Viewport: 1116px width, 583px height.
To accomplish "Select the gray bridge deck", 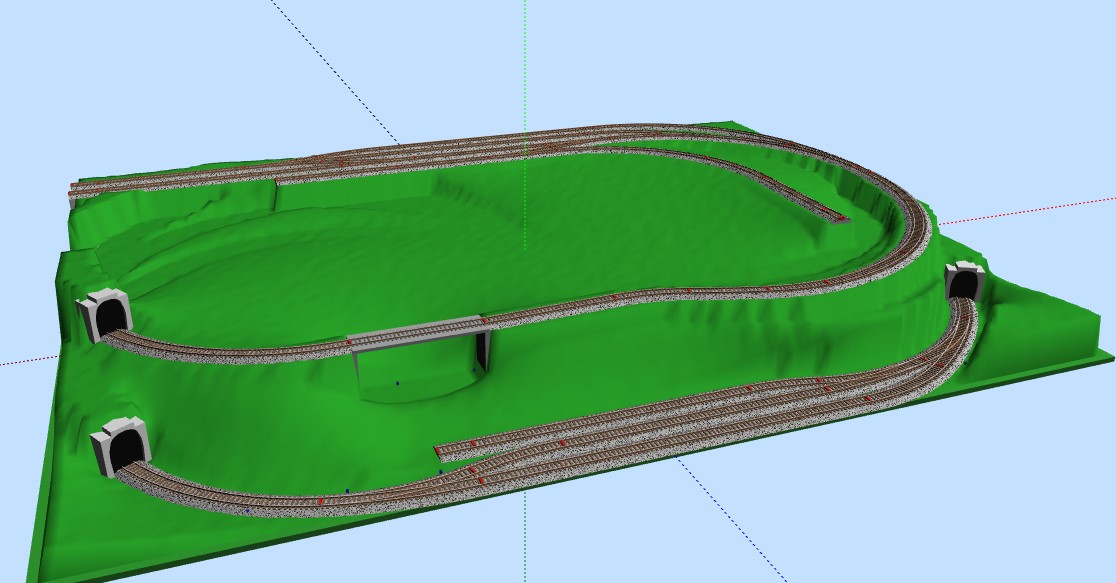I will click(415, 331).
